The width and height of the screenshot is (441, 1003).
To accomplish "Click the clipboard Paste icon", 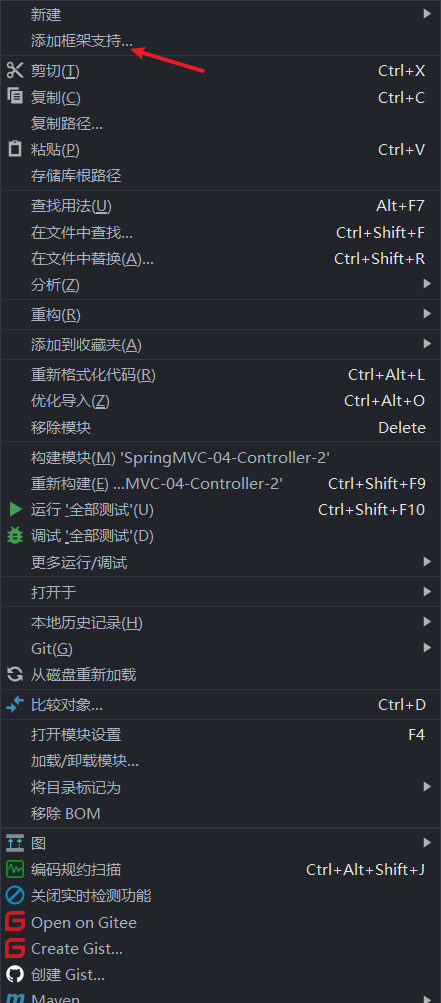I will [x=15, y=149].
